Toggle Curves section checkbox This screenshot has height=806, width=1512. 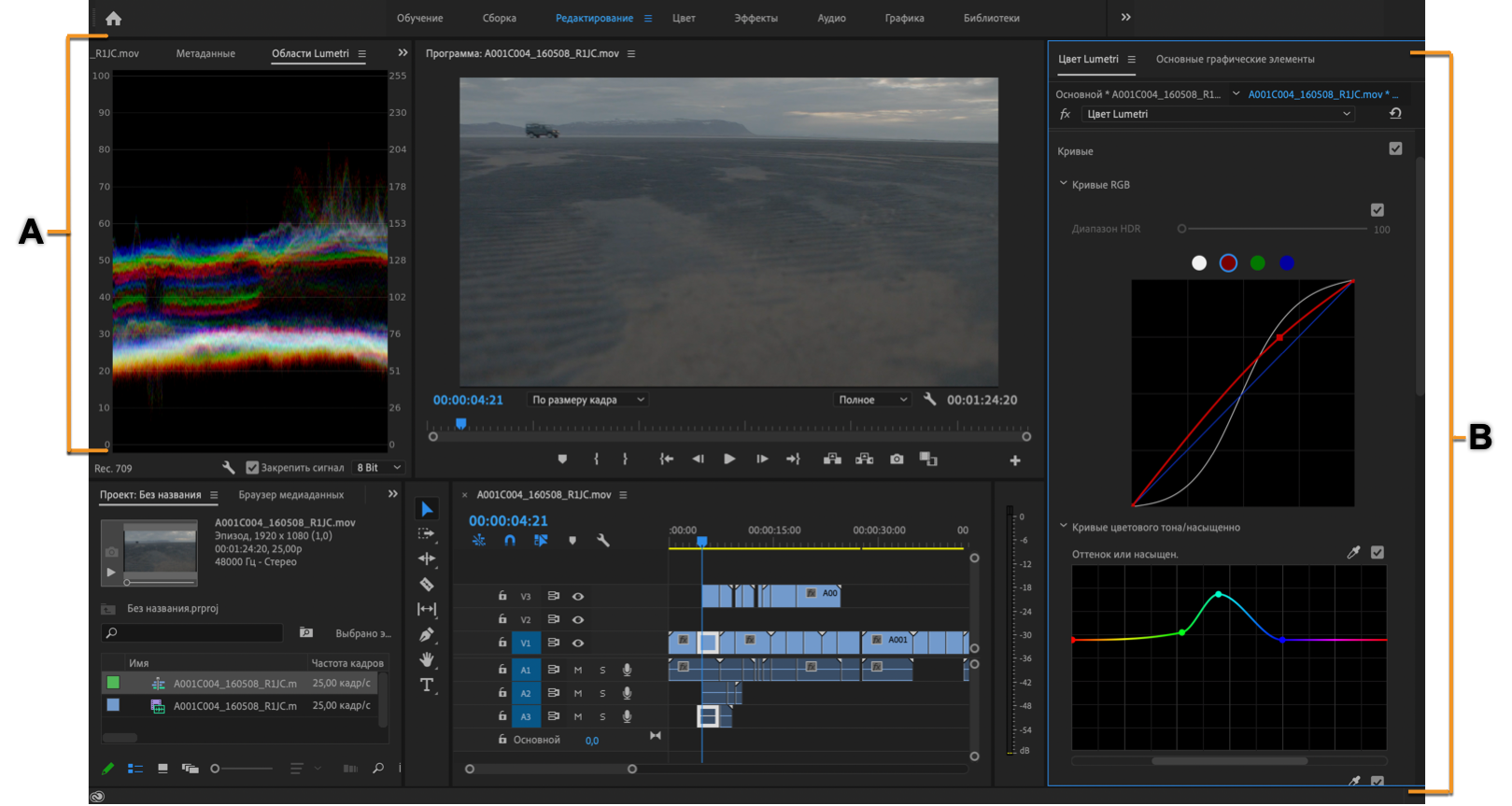[x=1395, y=148]
